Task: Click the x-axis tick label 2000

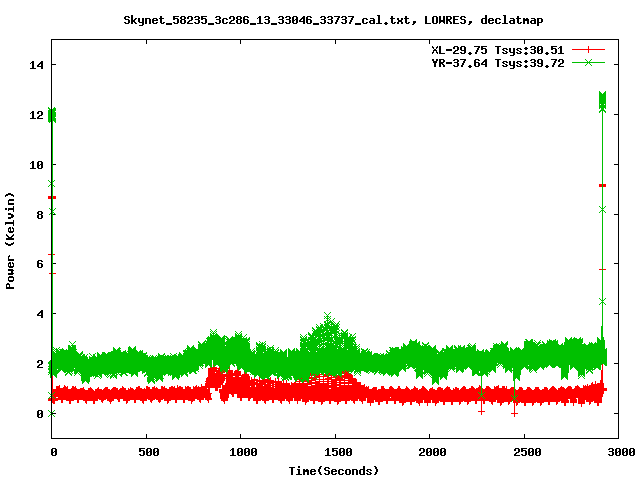Action: [432, 452]
